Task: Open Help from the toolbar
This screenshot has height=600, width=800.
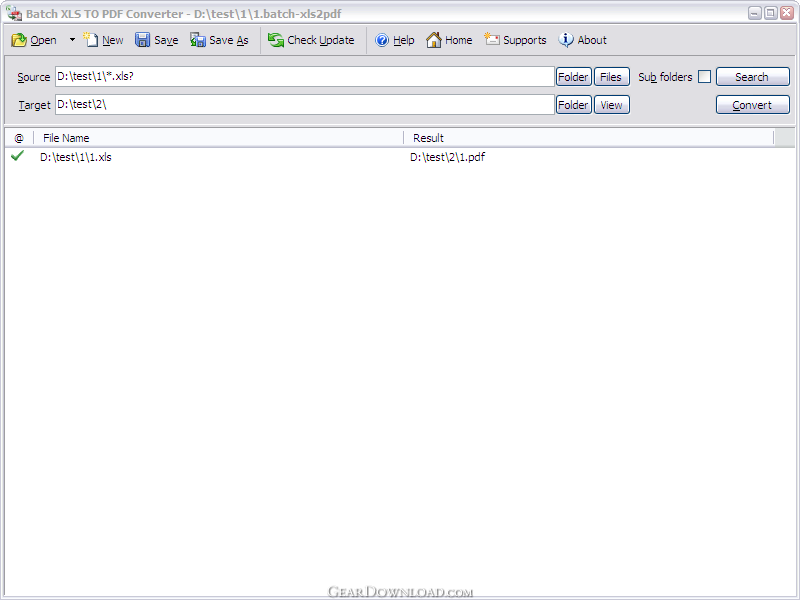Action: pyautogui.click(x=382, y=40)
